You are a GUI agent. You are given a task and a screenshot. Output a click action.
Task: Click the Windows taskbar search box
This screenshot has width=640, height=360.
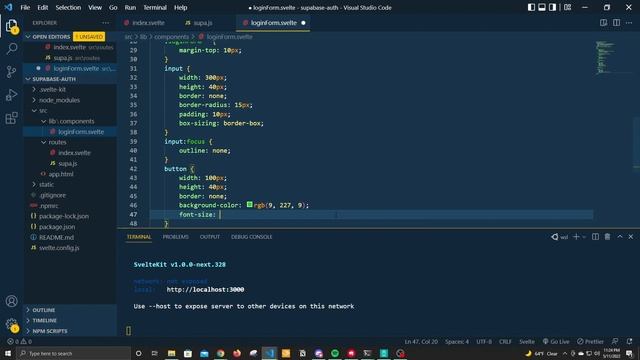pos(73,353)
